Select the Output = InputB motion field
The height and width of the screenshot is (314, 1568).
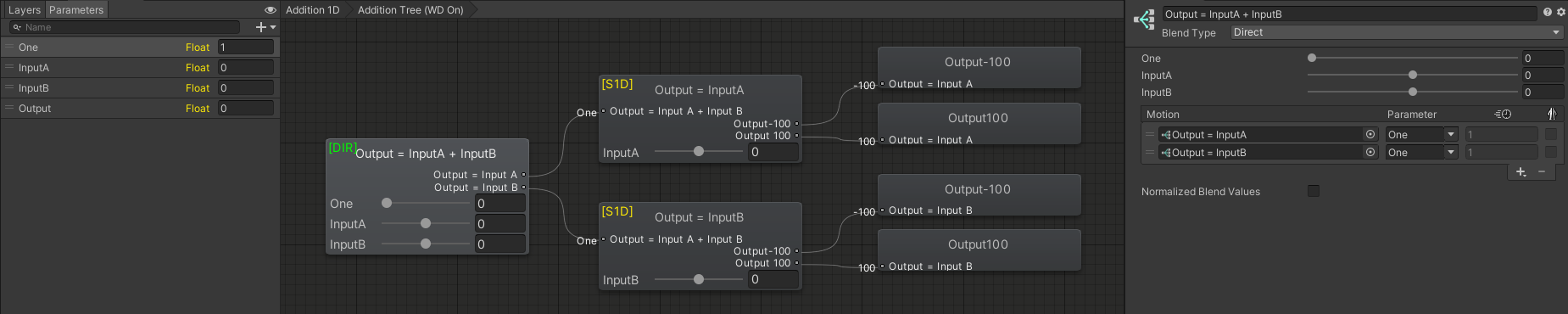coord(1269,152)
